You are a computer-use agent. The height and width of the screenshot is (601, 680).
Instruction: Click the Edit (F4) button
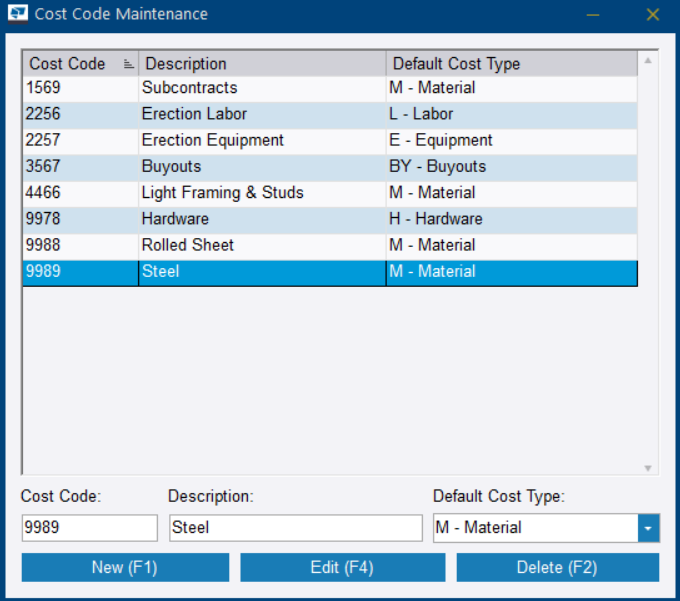coord(342,567)
